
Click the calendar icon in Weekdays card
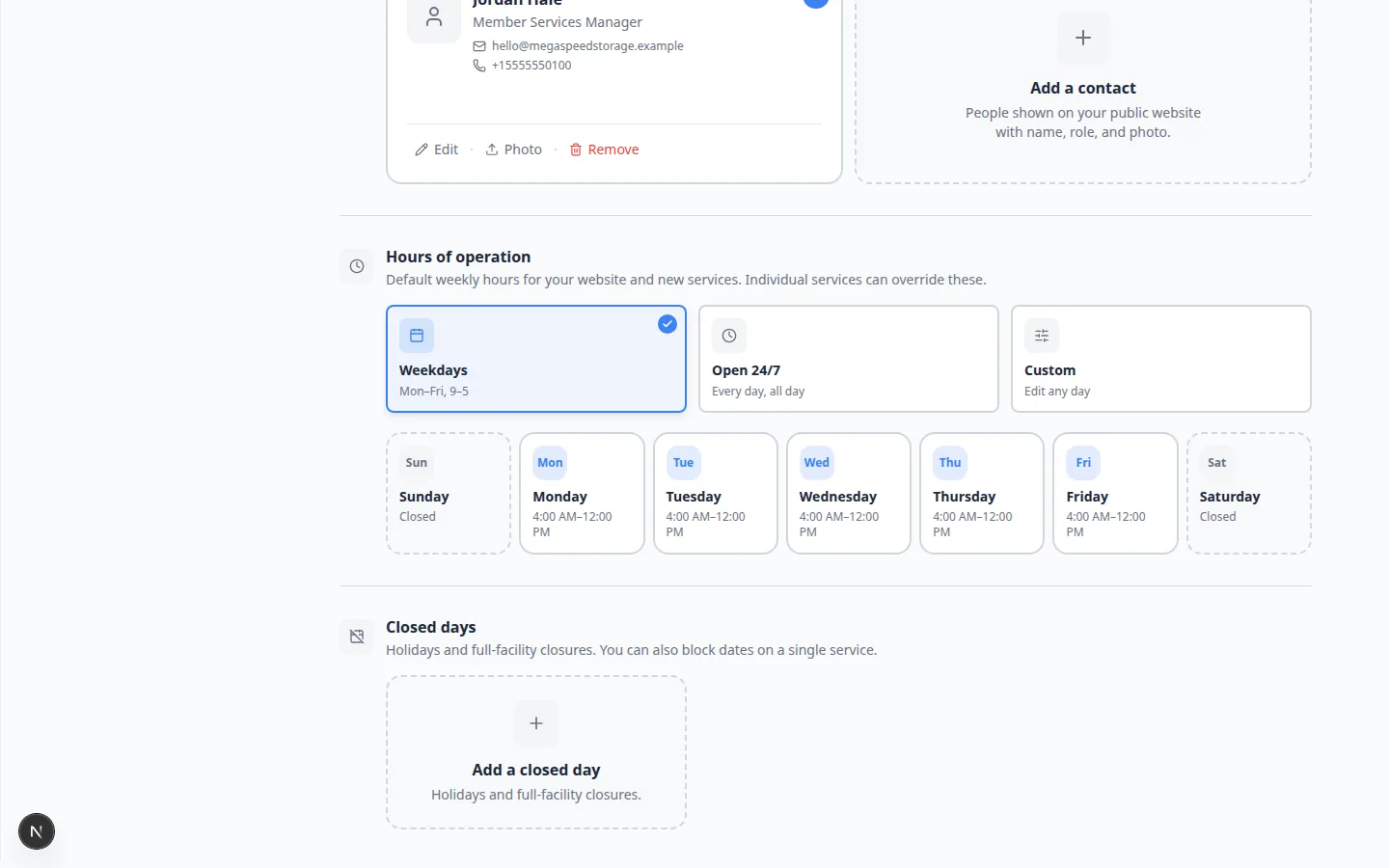coord(417,336)
